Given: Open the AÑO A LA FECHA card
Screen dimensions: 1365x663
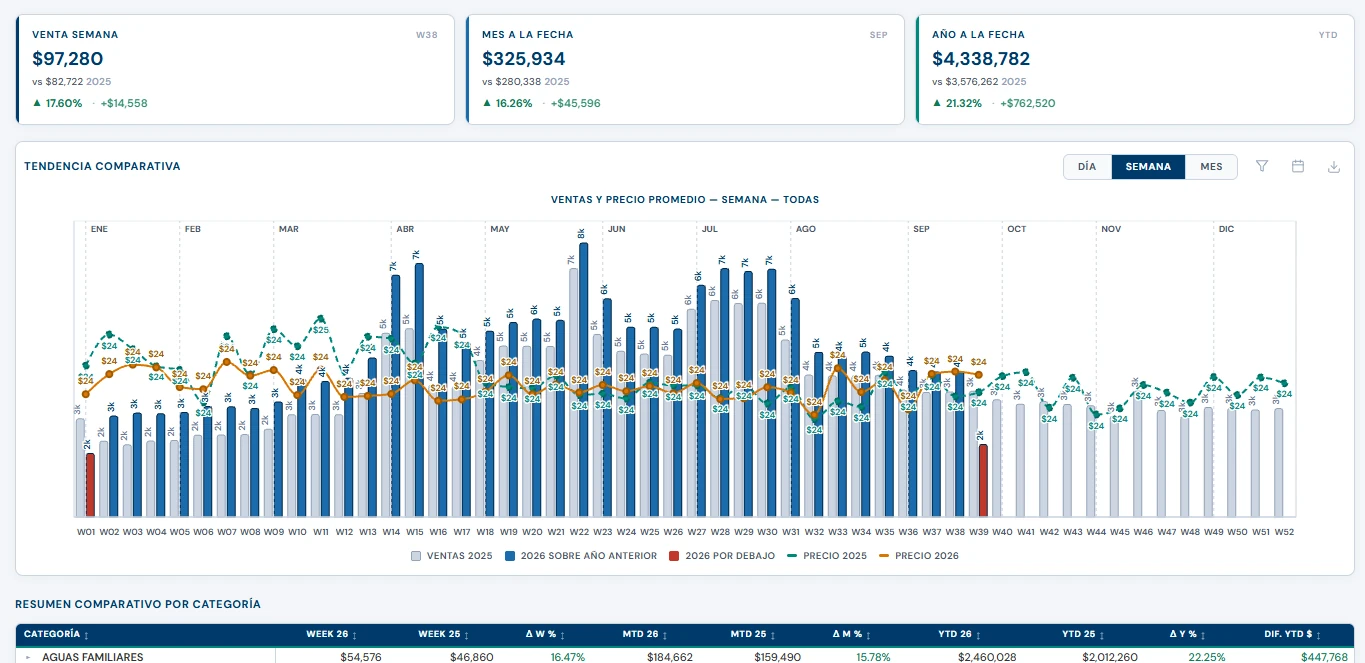Looking at the screenshot, I should (x=1135, y=69).
